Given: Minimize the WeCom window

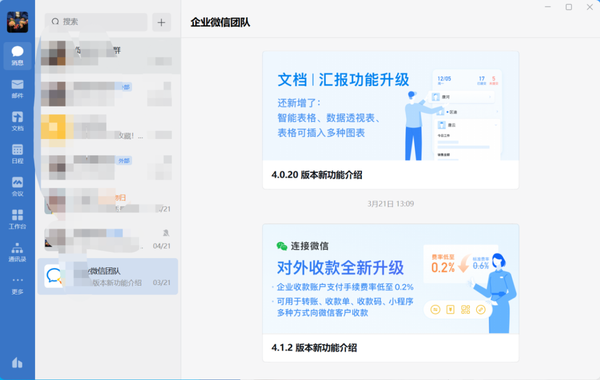Looking at the screenshot, I should point(548,7).
